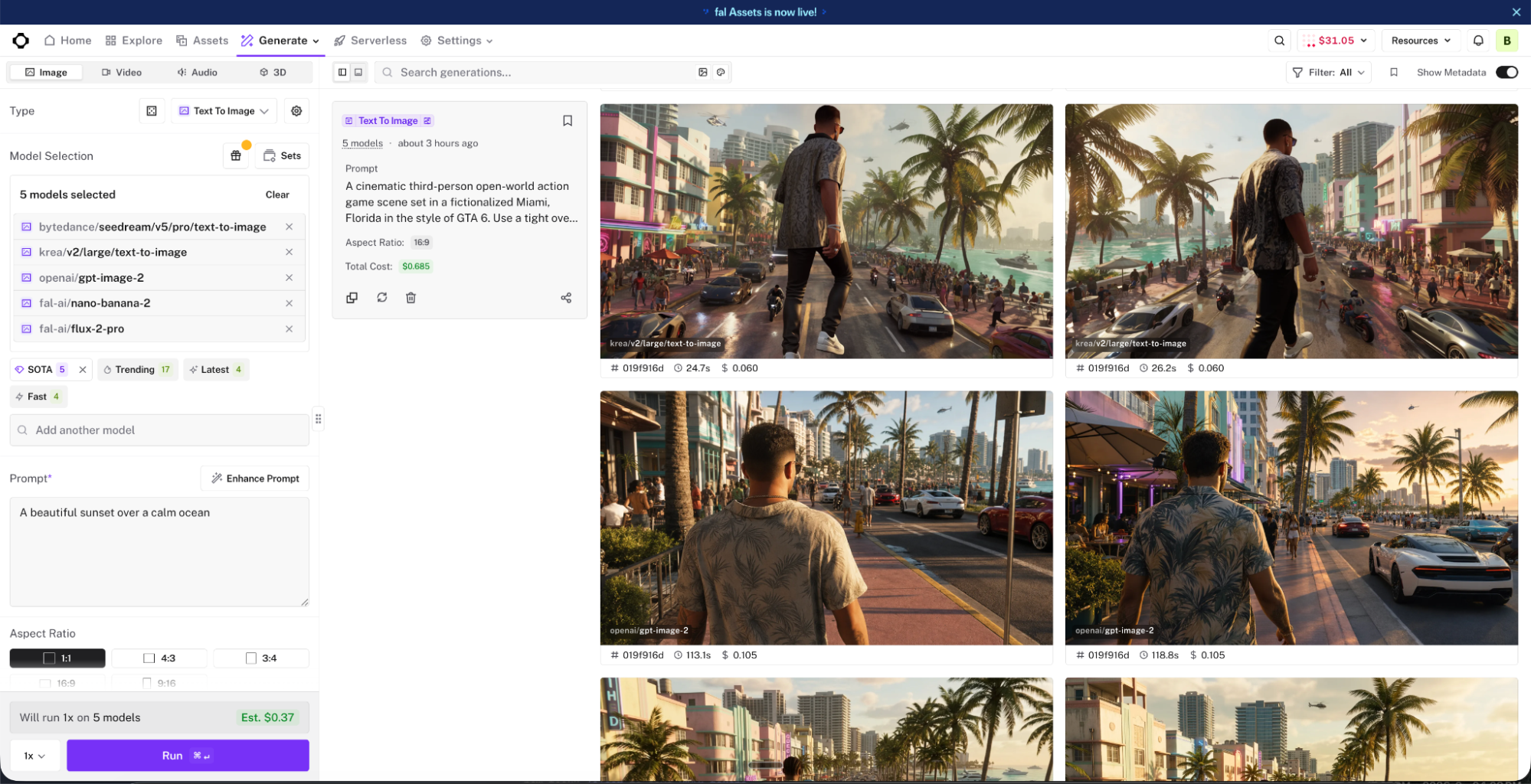Open the notifications bell

tap(1478, 41)
